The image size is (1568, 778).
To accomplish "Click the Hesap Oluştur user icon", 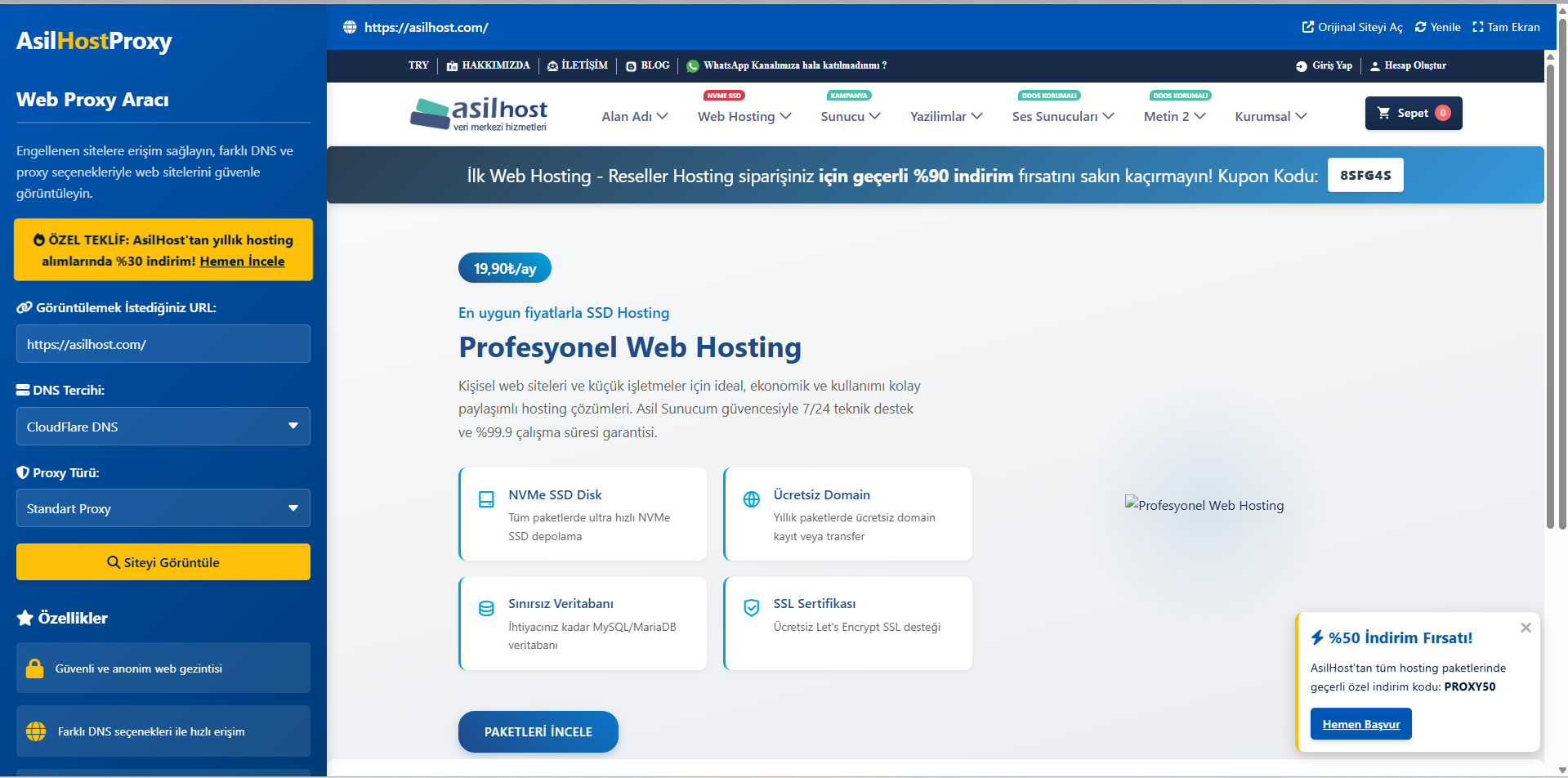I will [x=1375, y=66].
